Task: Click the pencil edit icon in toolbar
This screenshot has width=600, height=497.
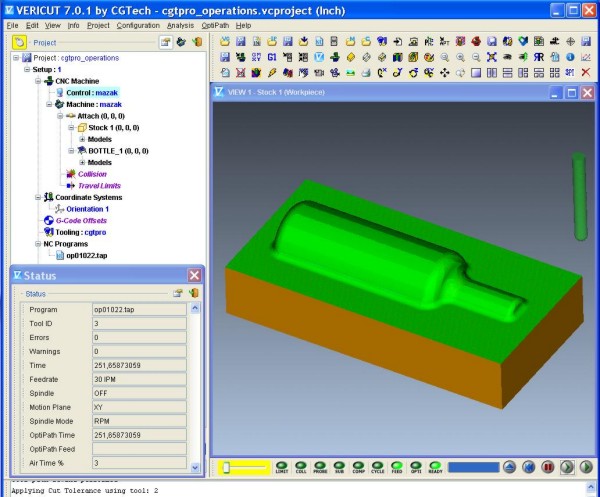Action: [x=272, y=72]
